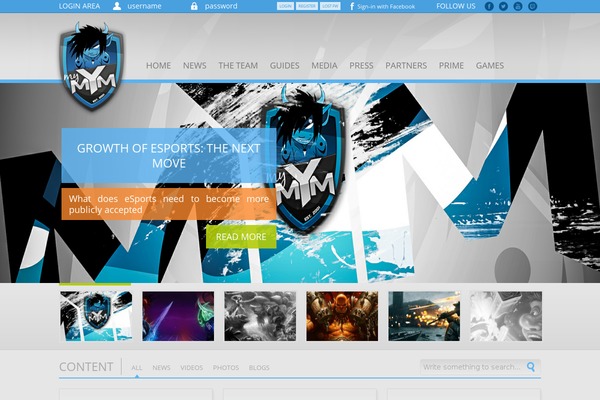Open the YouTube follow icon
Screen dimensions: 600x400
[518, 6]
